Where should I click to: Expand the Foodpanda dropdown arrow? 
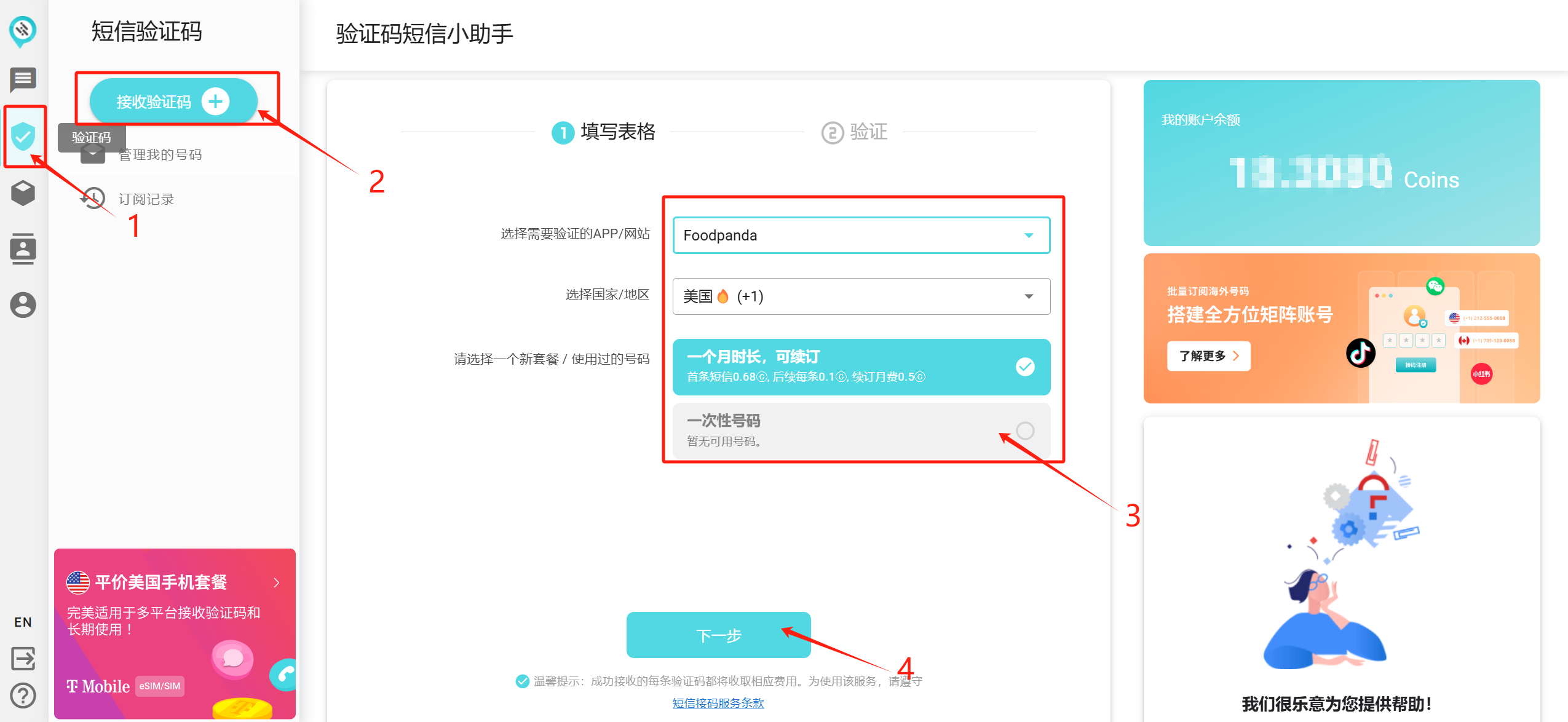point(1028,236)
